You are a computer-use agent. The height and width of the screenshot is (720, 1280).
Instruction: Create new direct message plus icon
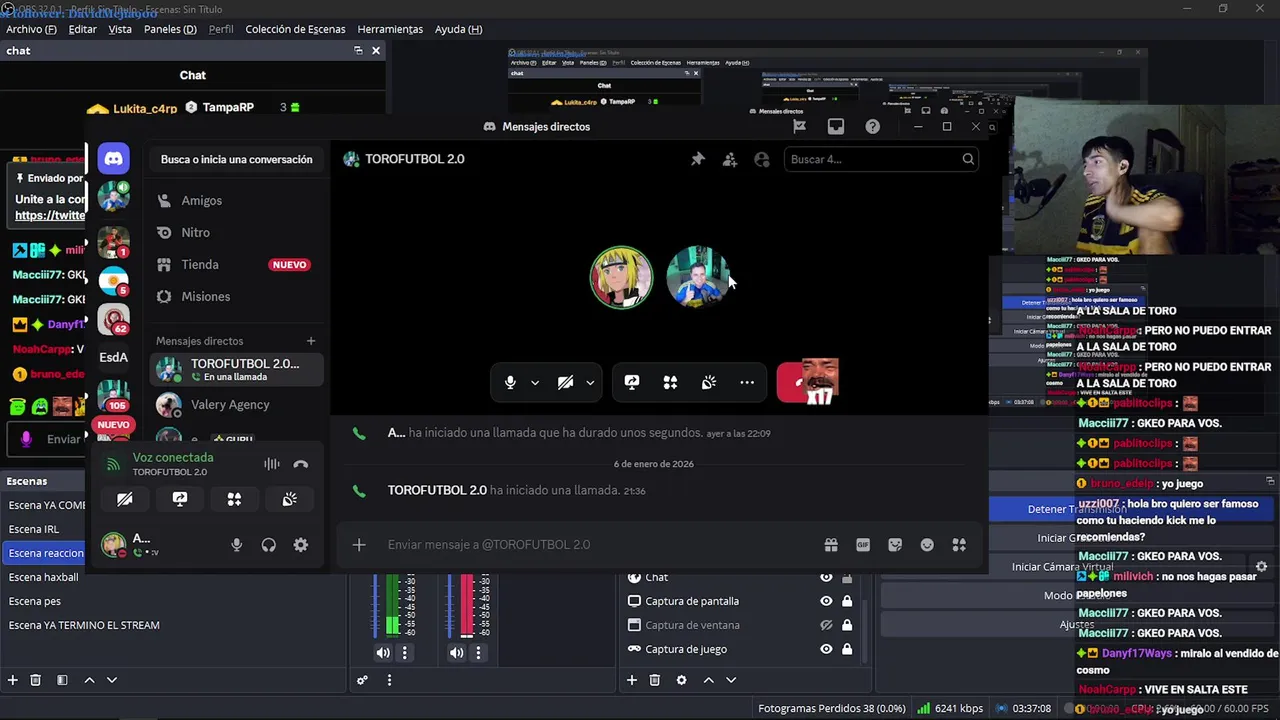(x=311, y=341)
